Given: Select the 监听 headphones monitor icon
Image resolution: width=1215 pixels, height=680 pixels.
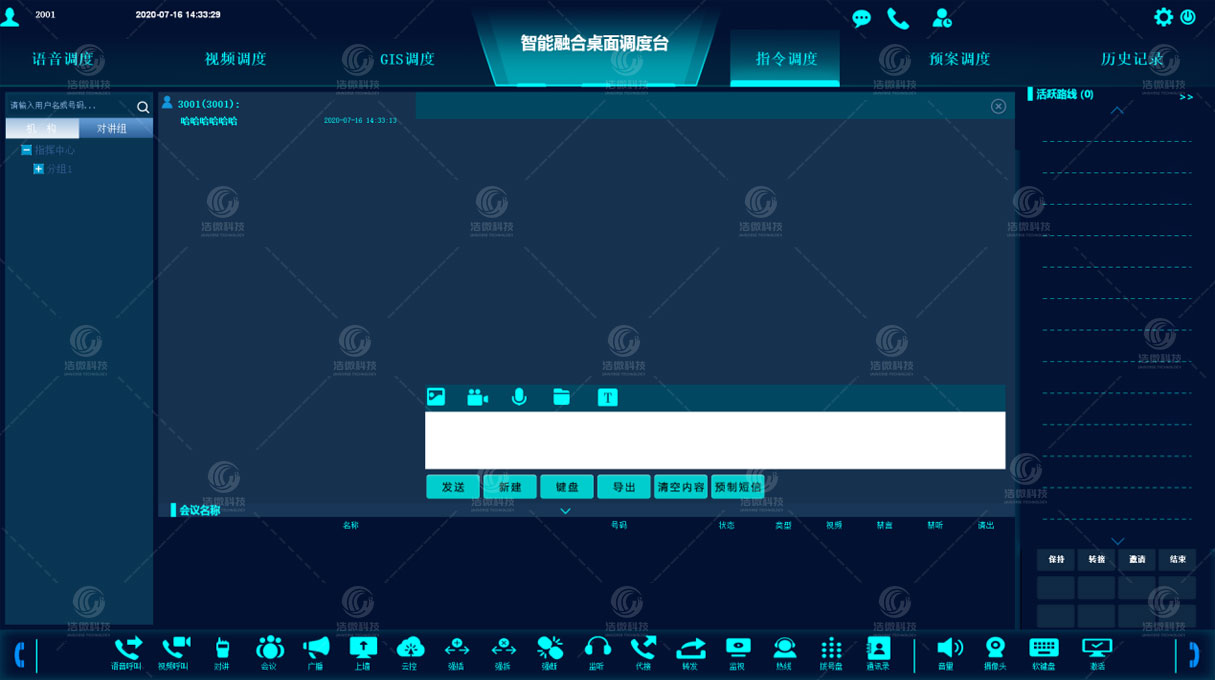Looking at the screenshot, I should click(597, 649).
